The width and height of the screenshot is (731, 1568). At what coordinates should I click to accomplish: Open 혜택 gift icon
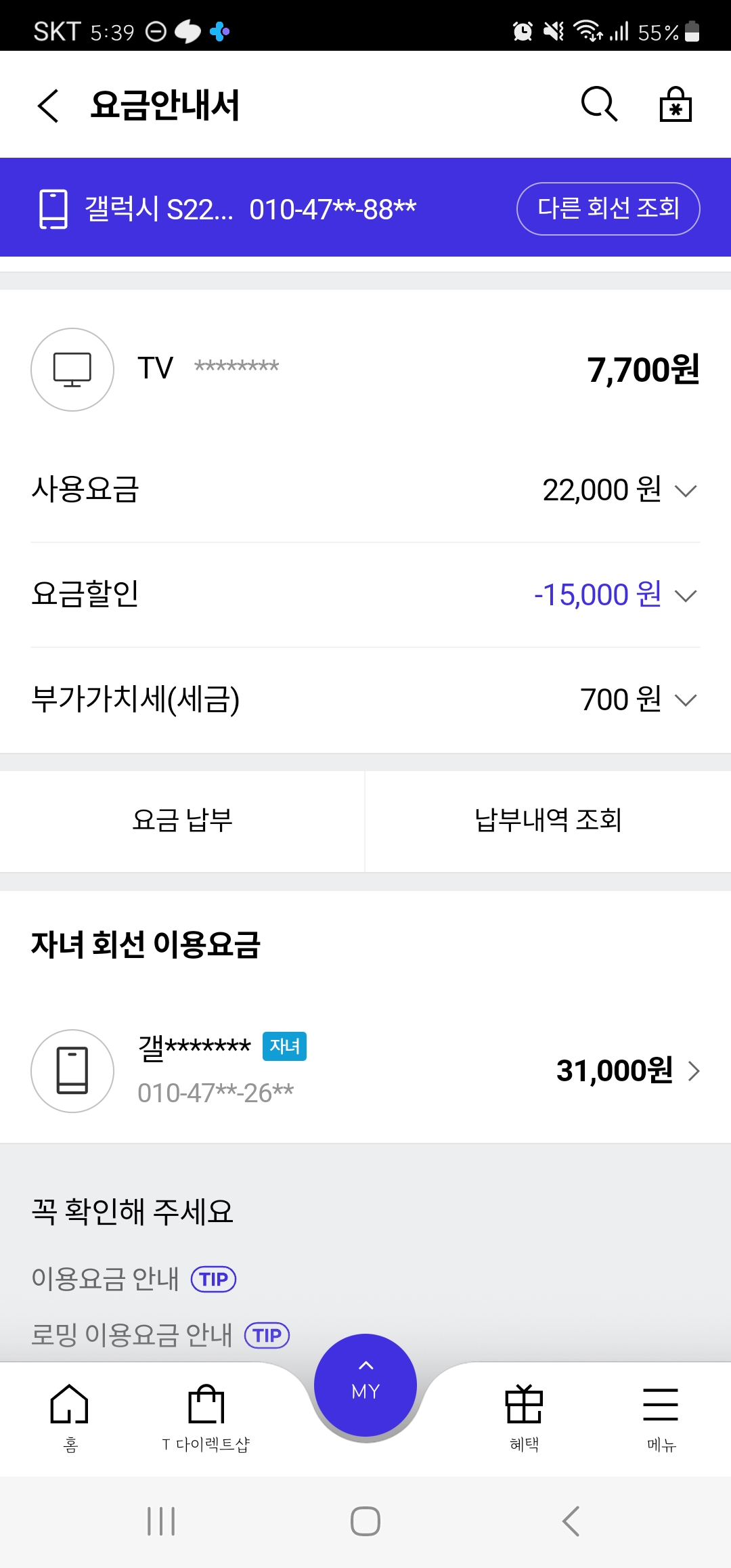[524, 1415]
